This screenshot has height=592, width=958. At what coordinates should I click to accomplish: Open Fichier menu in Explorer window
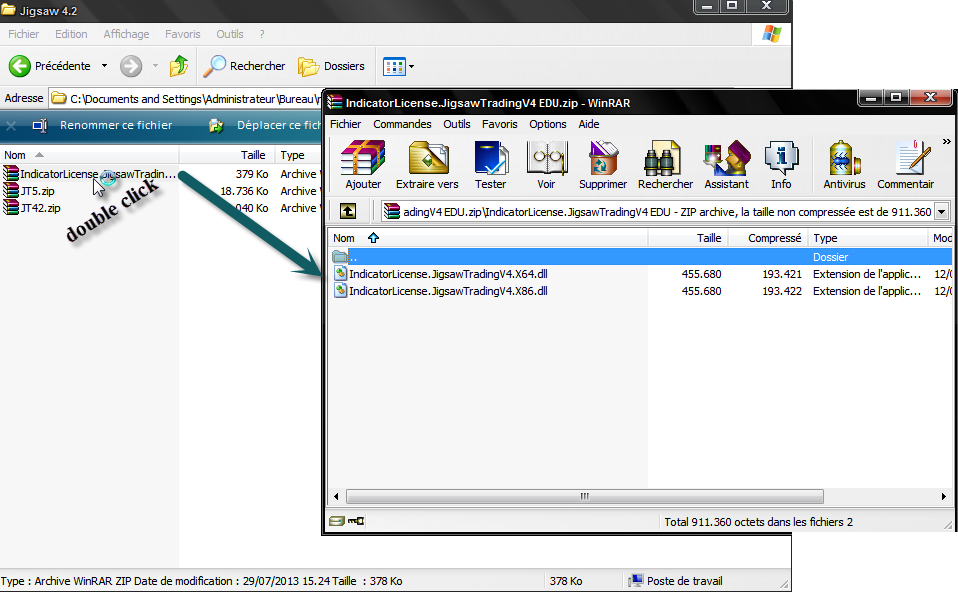click(23, 34)
